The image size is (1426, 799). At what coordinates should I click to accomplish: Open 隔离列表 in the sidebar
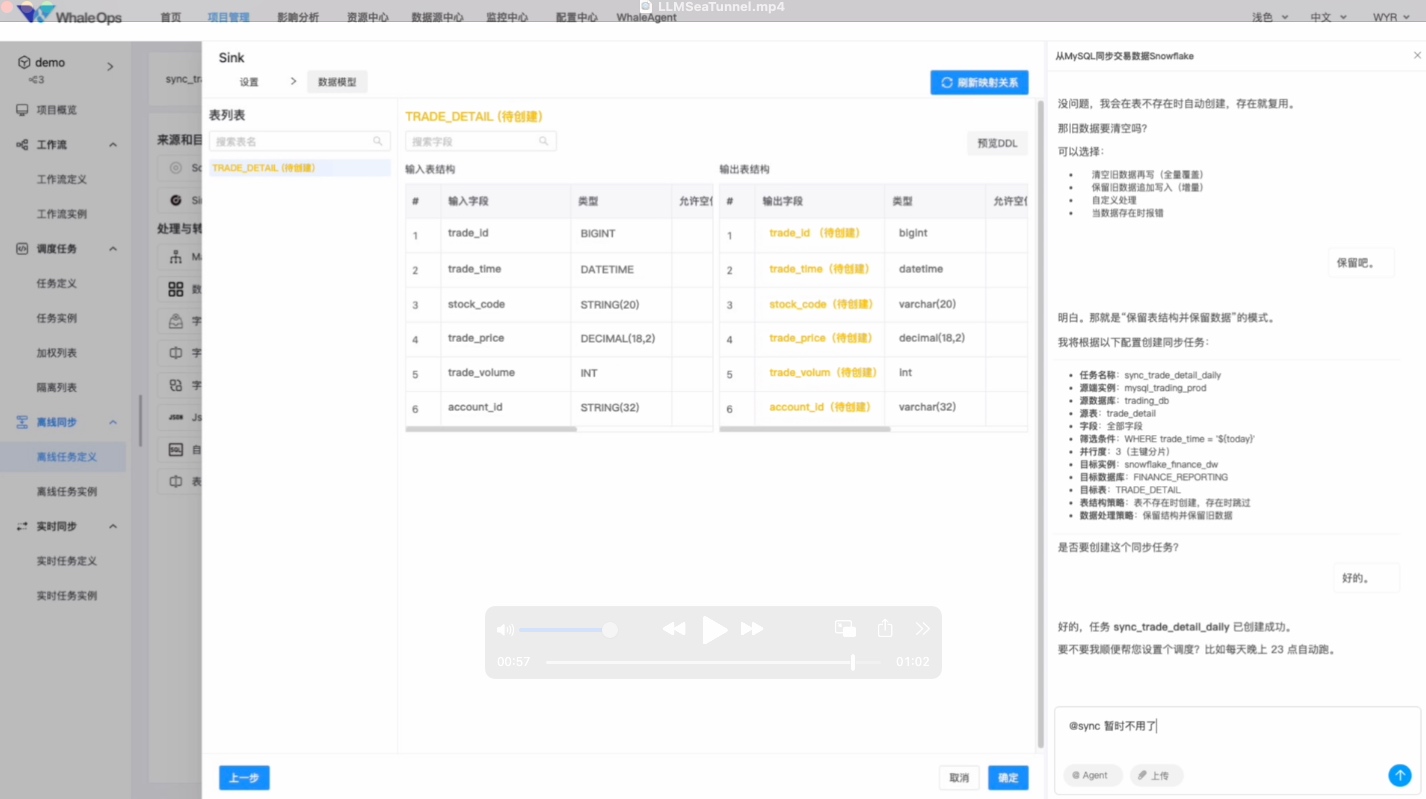(x=57, y=387)
